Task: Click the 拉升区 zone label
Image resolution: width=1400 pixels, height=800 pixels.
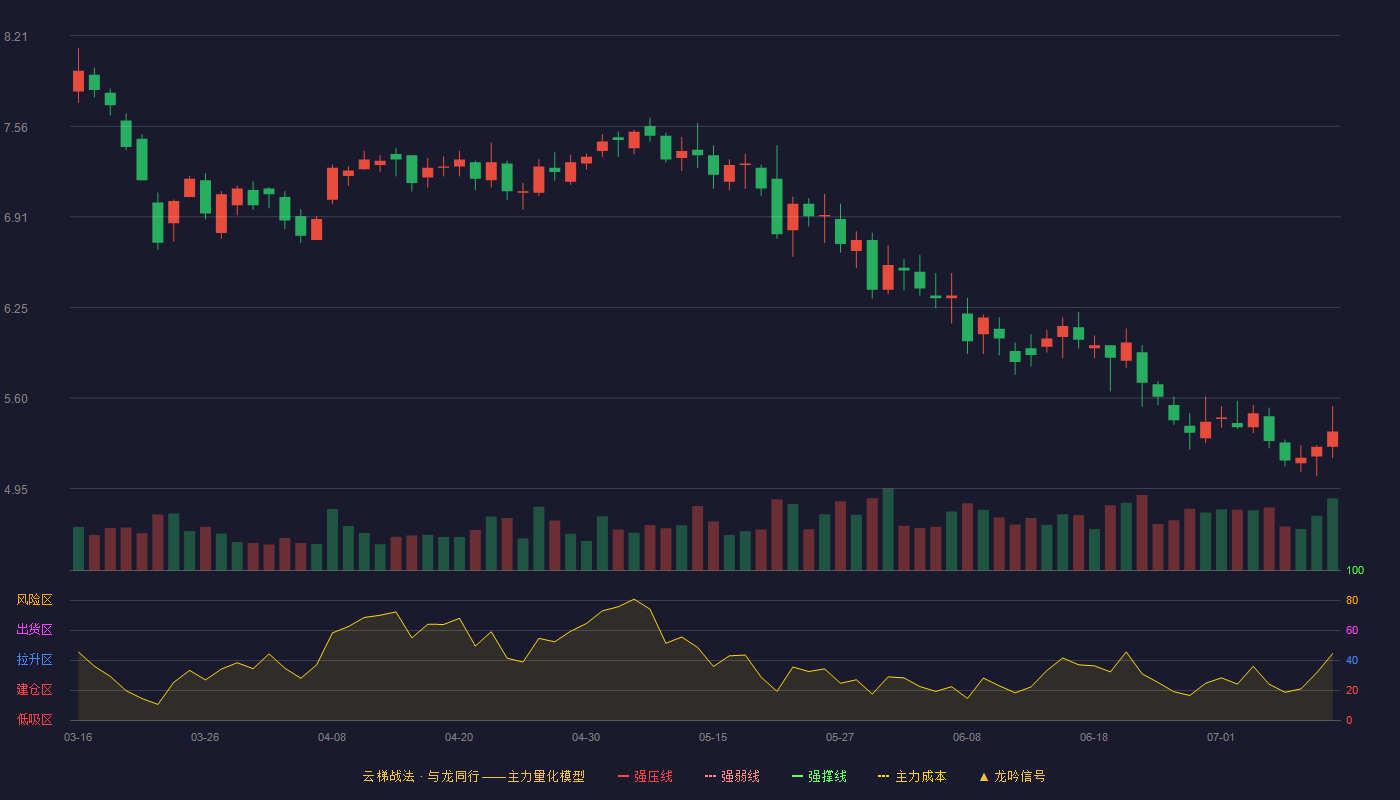Action: click(x=34, y=660)
